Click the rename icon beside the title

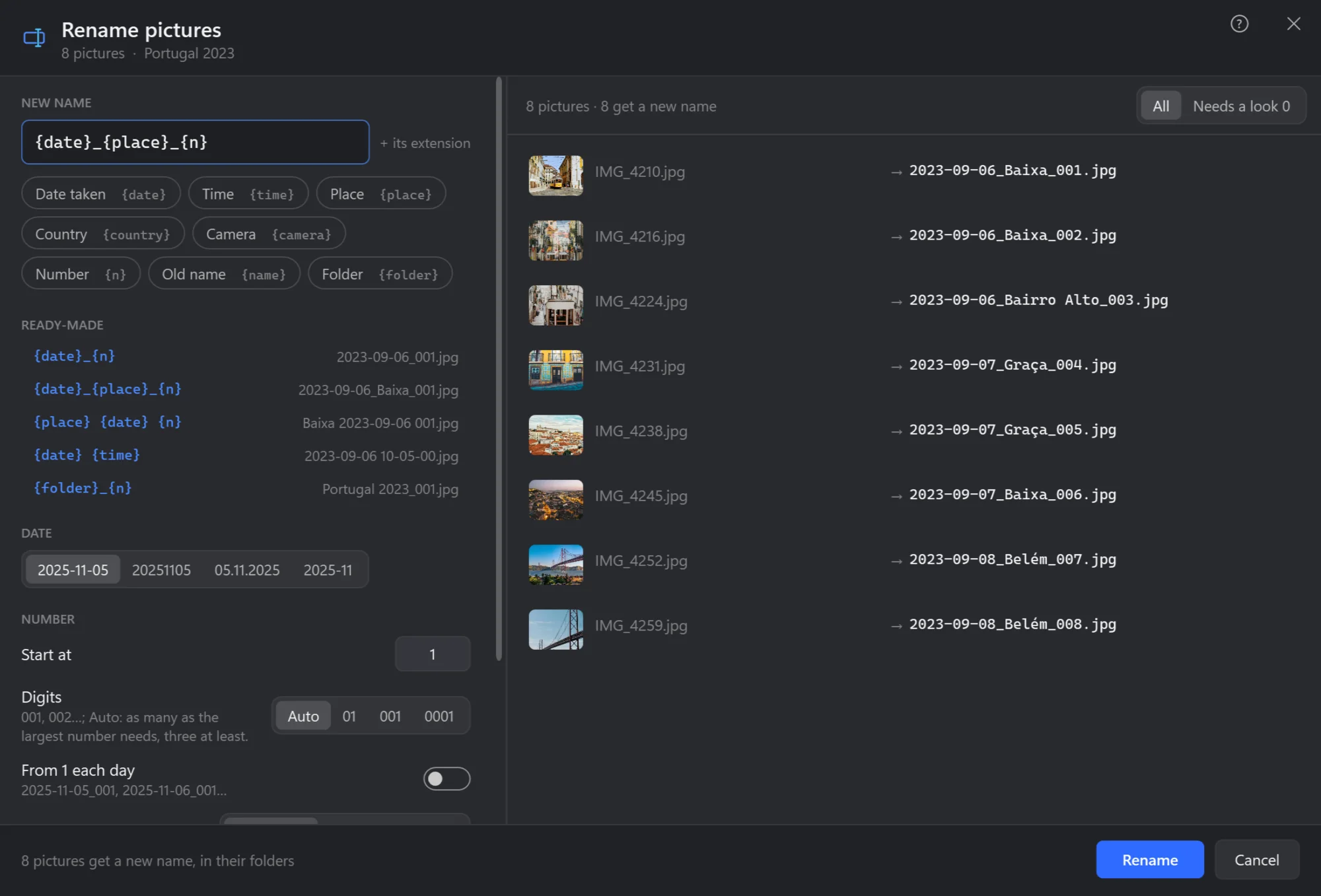point(34,38)
